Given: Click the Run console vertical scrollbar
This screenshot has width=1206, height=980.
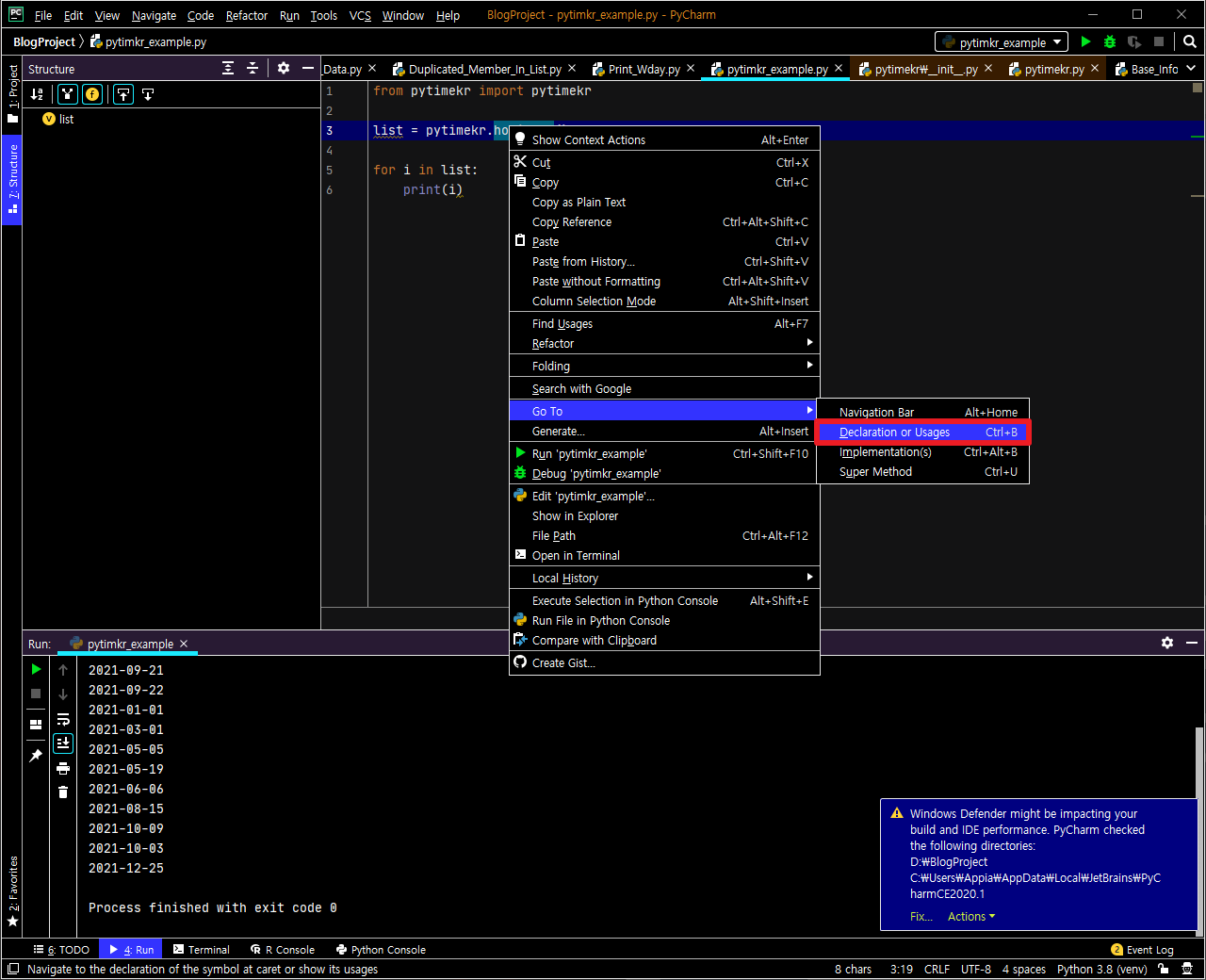Looking at the screenshot, I should [1198, 829].
